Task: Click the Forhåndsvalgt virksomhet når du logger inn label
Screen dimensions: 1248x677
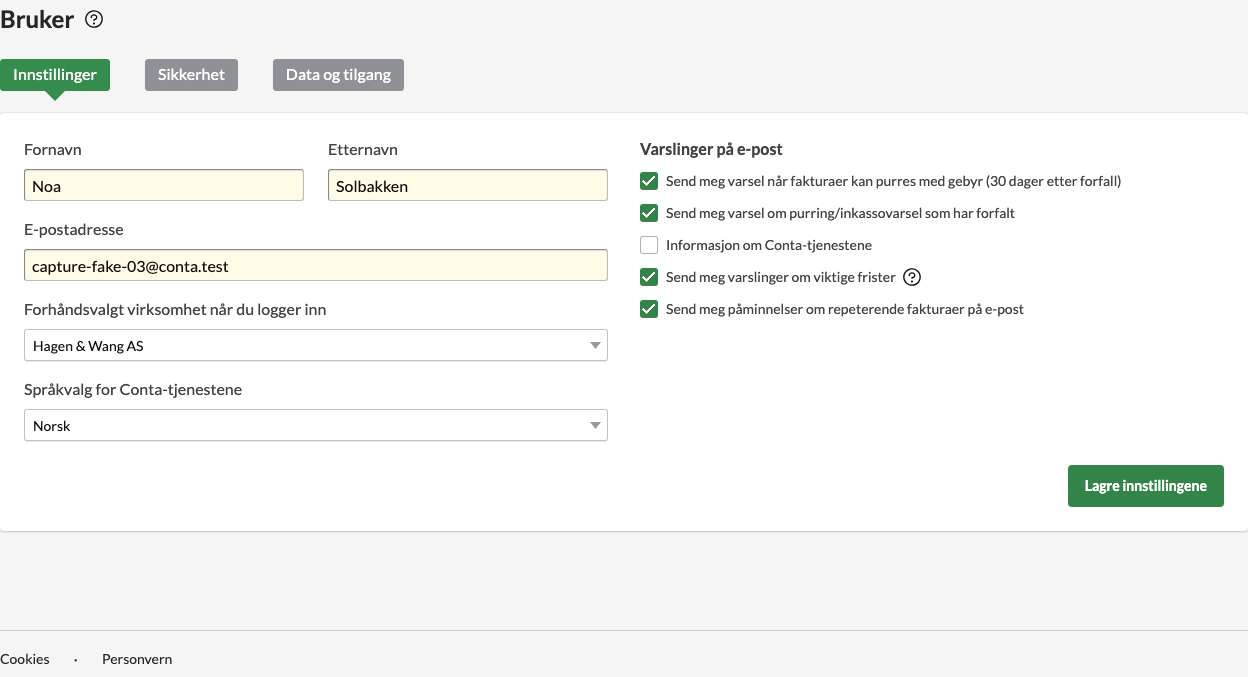Action: 175,309
